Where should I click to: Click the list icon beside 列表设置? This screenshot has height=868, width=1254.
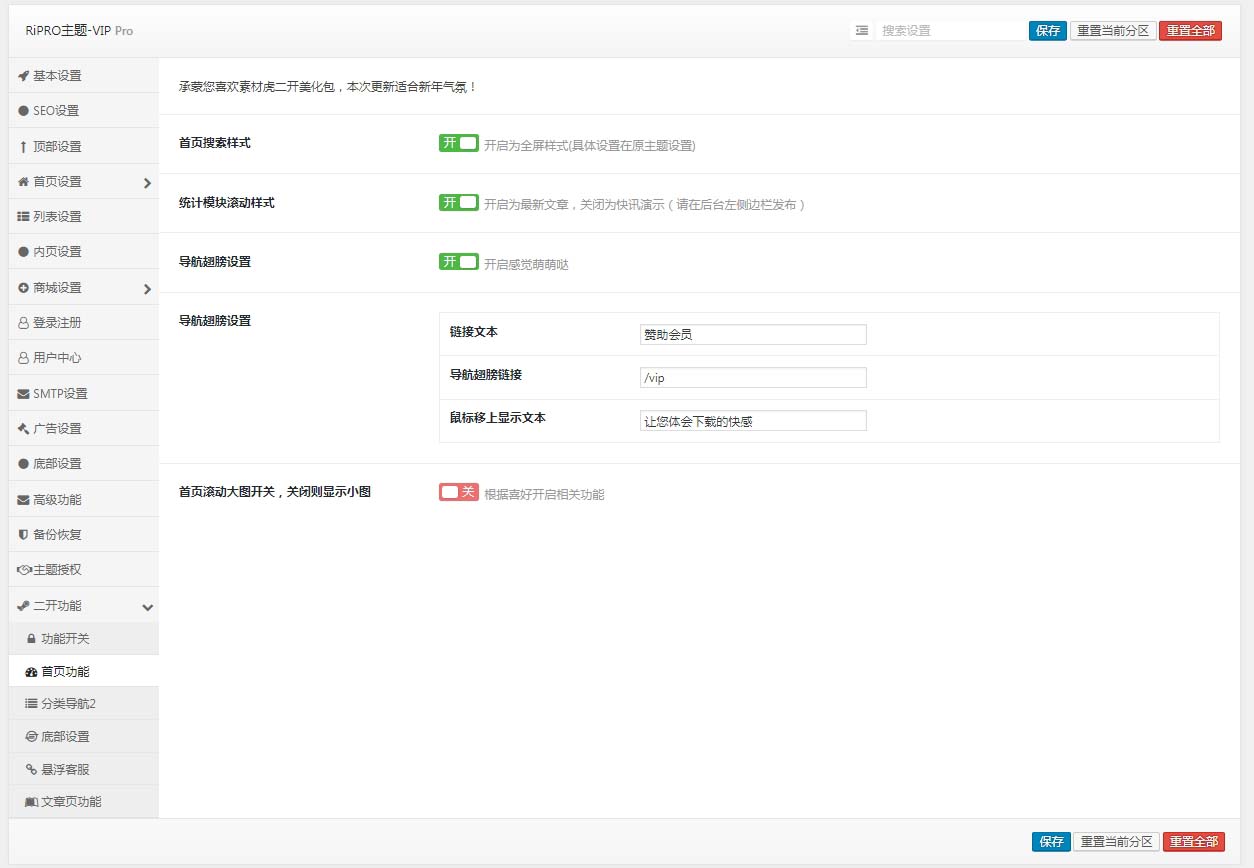click(23, 217)
